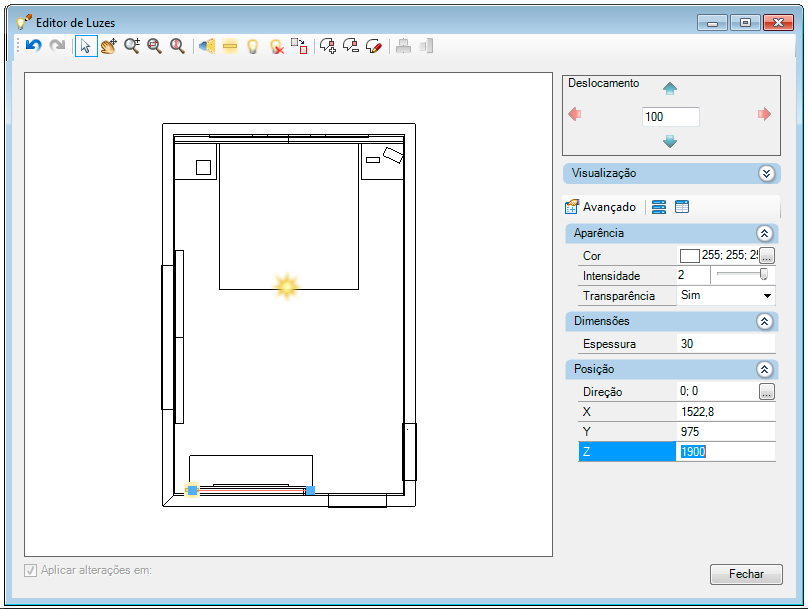Switch to the categorized properties view icon
Screen dimensions: 808x609
659,207
